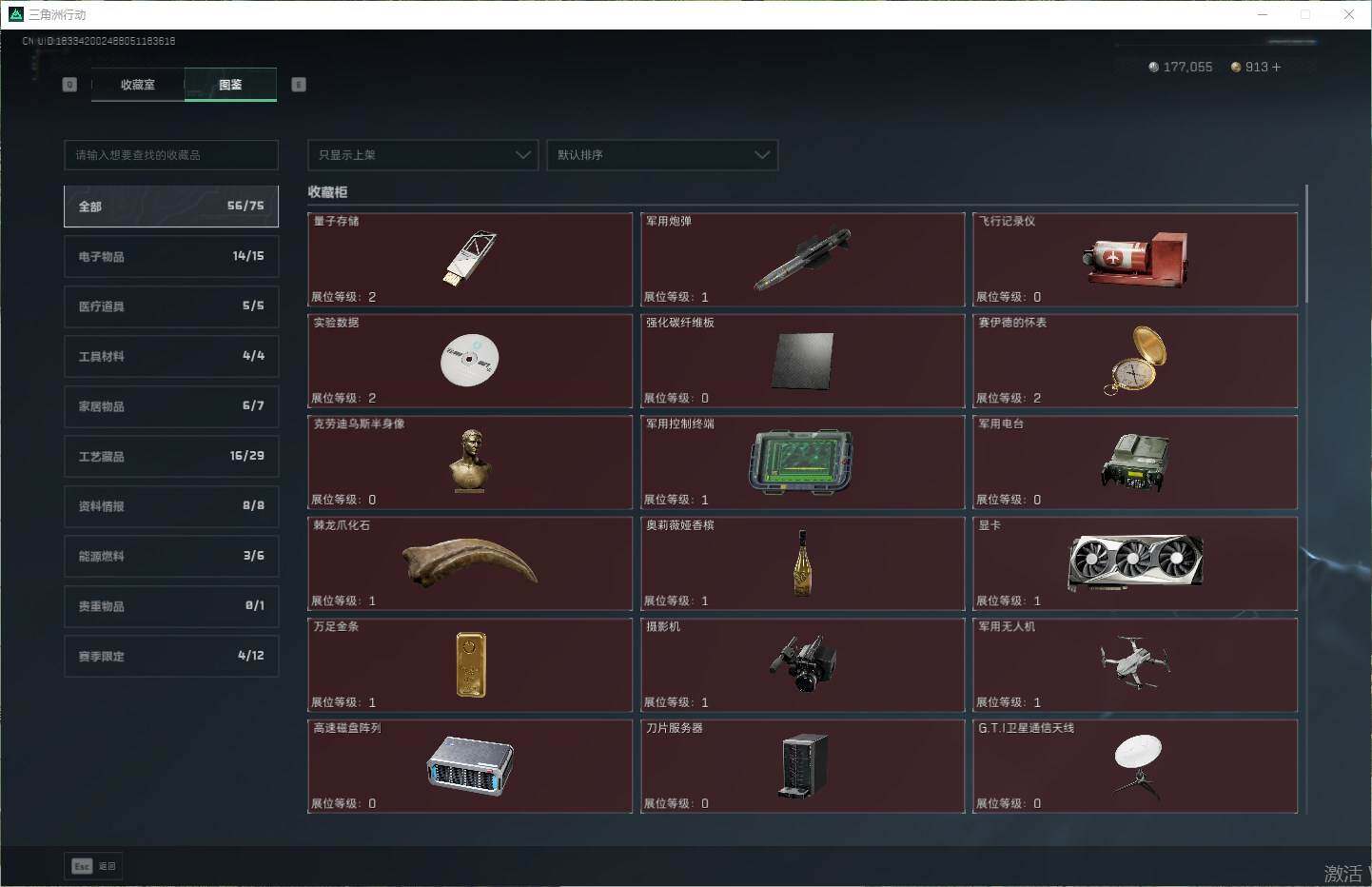1372x887 pixels.
Task: Click the collectible search input field
Action: pos(171,155)
